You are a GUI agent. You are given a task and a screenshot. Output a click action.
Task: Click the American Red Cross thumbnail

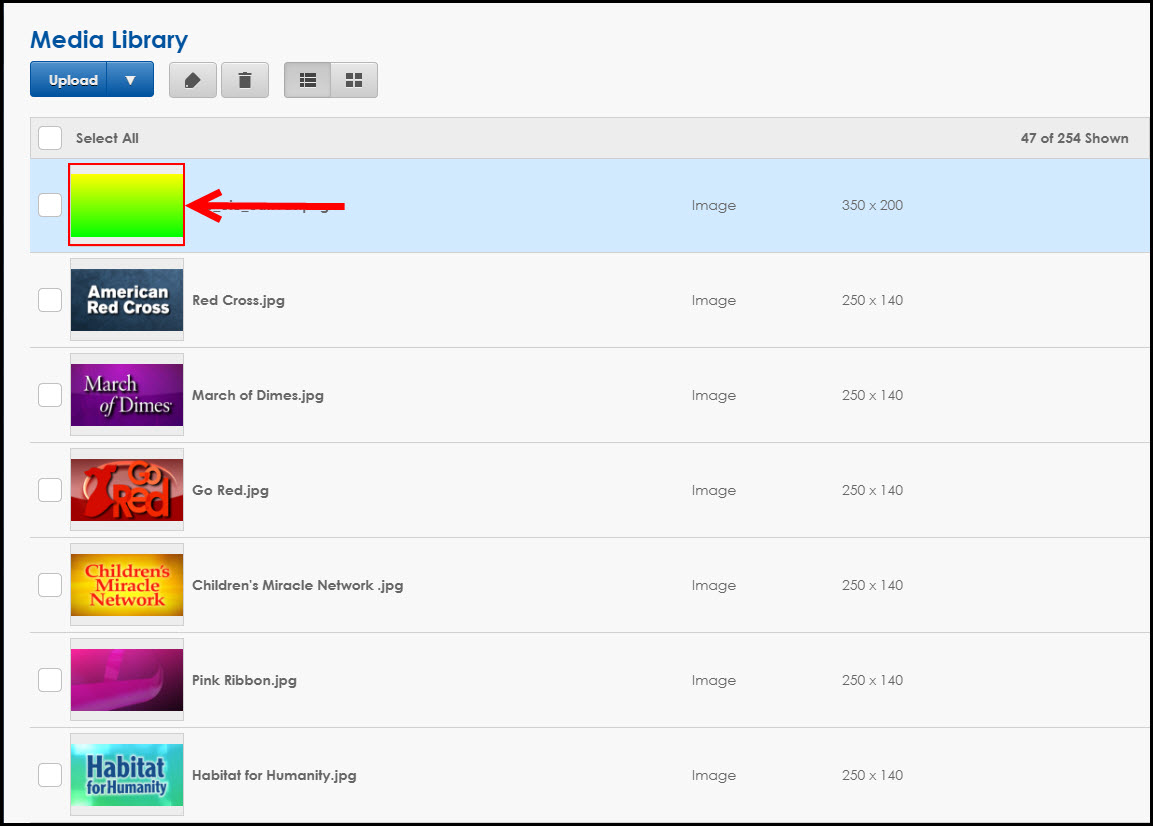tap(126, 300)
